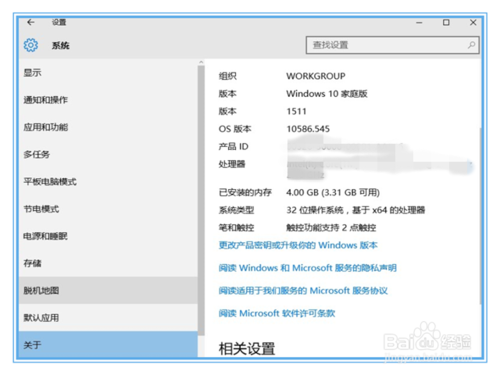Click the 4.00 GB installed memory value
This screenshot has width=500, height=375.
pyautogui.click(x=333, y=192)
